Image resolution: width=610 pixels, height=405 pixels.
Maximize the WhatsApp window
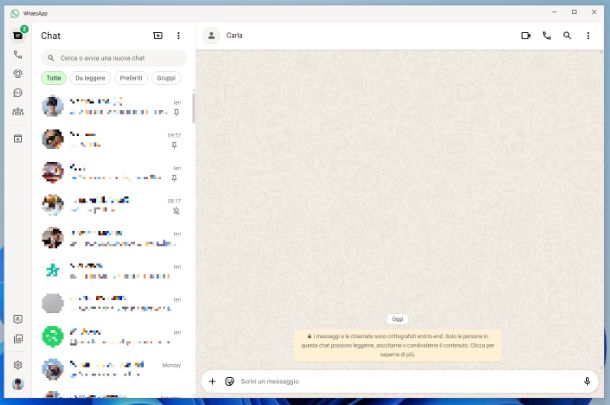[x=574, y=12]
